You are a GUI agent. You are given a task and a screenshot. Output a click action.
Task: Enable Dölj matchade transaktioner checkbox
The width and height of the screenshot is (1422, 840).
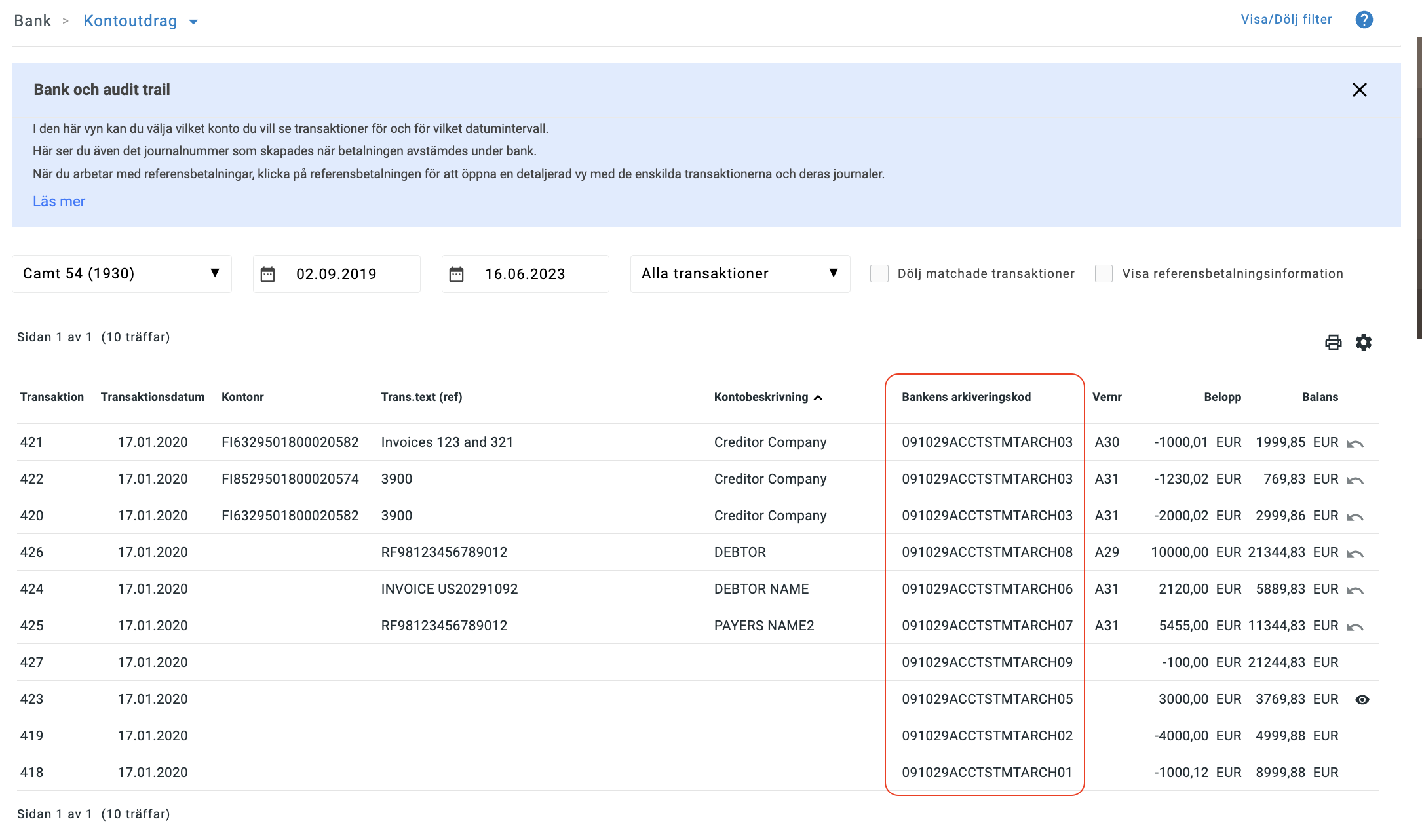(879, 273)
